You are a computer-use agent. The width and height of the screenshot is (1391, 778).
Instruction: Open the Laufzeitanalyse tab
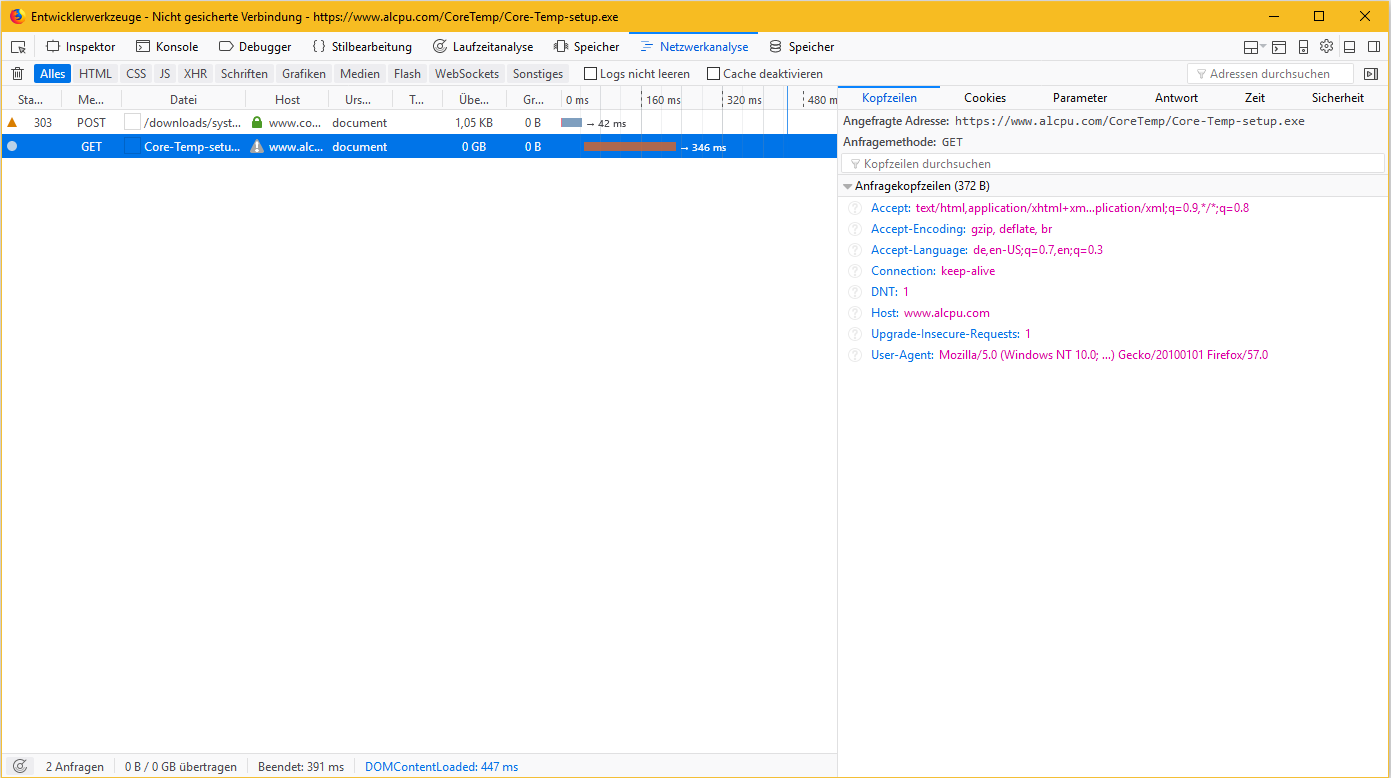click(483, 47)
